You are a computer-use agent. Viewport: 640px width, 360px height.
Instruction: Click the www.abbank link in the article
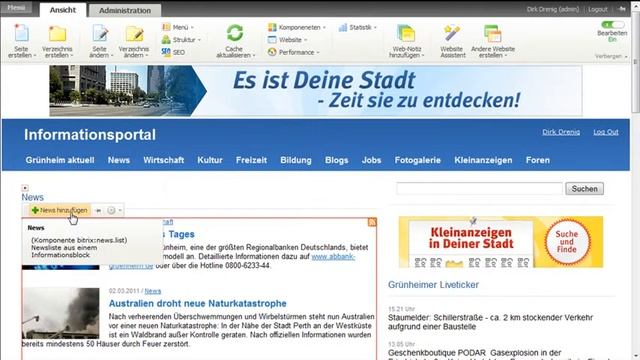point(333,256)
